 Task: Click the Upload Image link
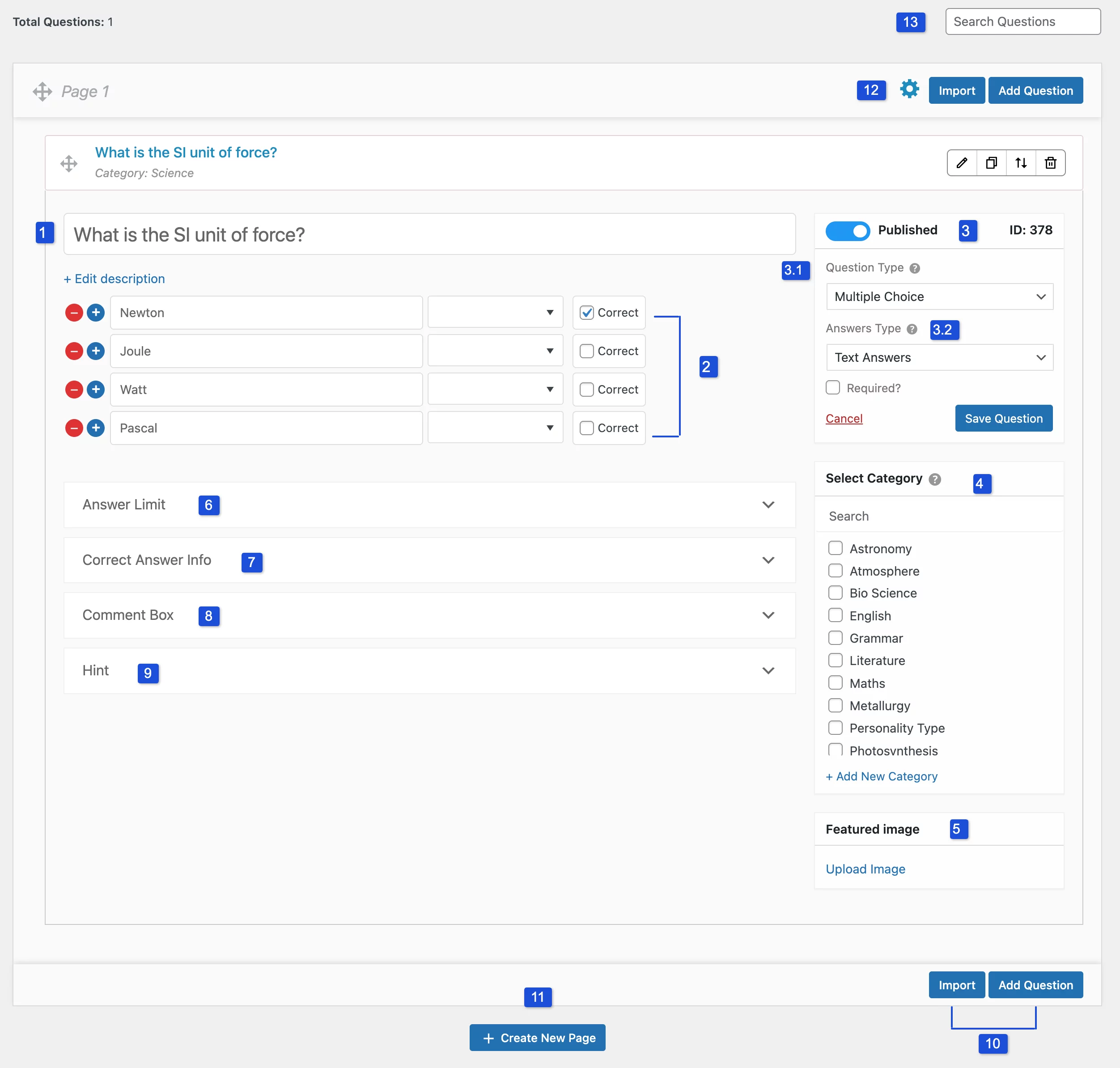(x=865, y=869)
